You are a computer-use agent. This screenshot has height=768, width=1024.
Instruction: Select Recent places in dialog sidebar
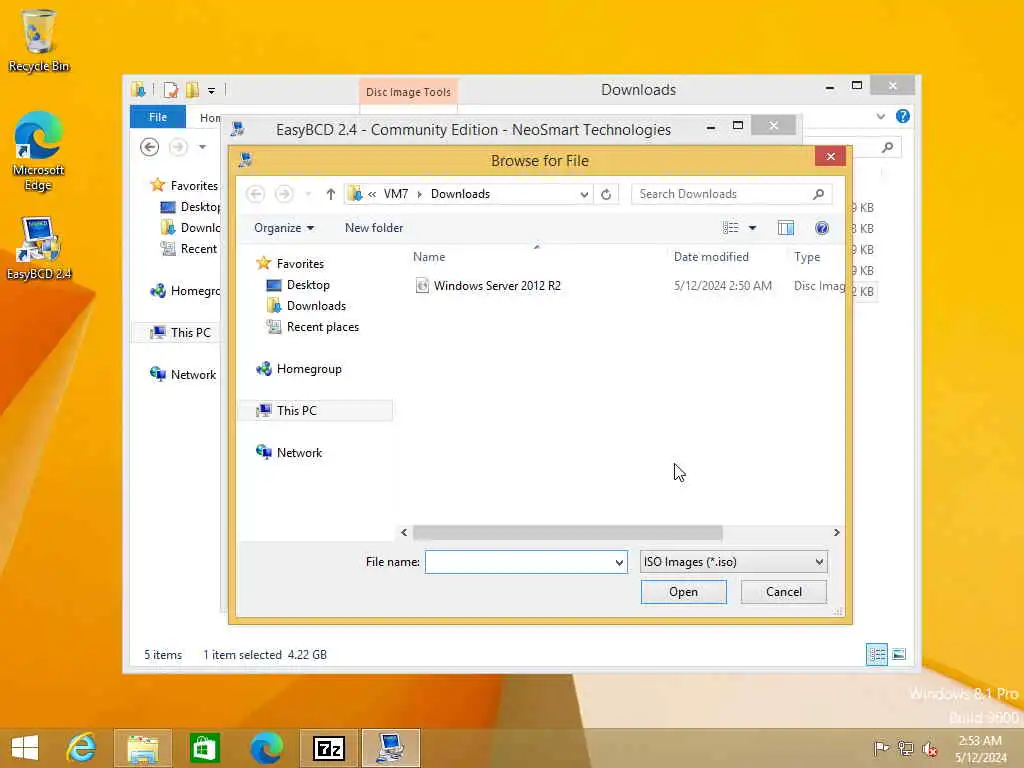tap(323, 327)
